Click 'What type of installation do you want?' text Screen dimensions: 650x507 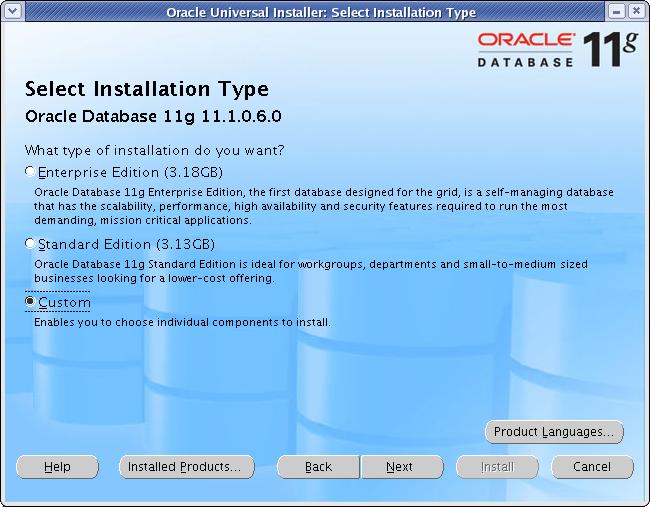coord(154,150)
